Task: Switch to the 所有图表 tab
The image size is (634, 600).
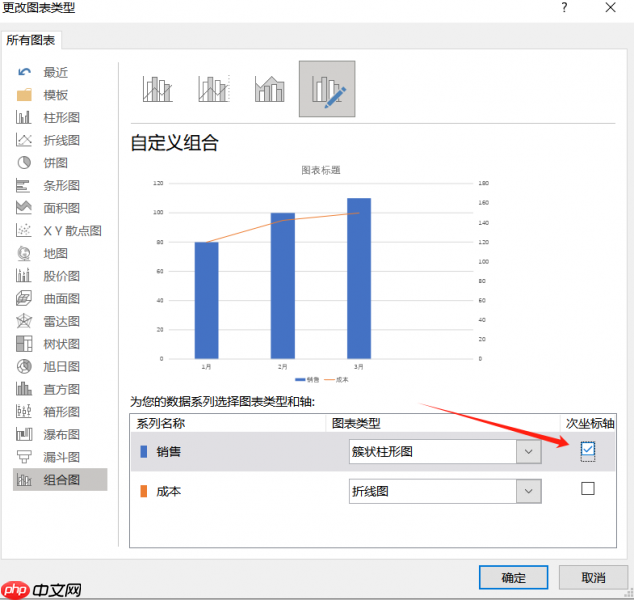Action: [31, 40]
